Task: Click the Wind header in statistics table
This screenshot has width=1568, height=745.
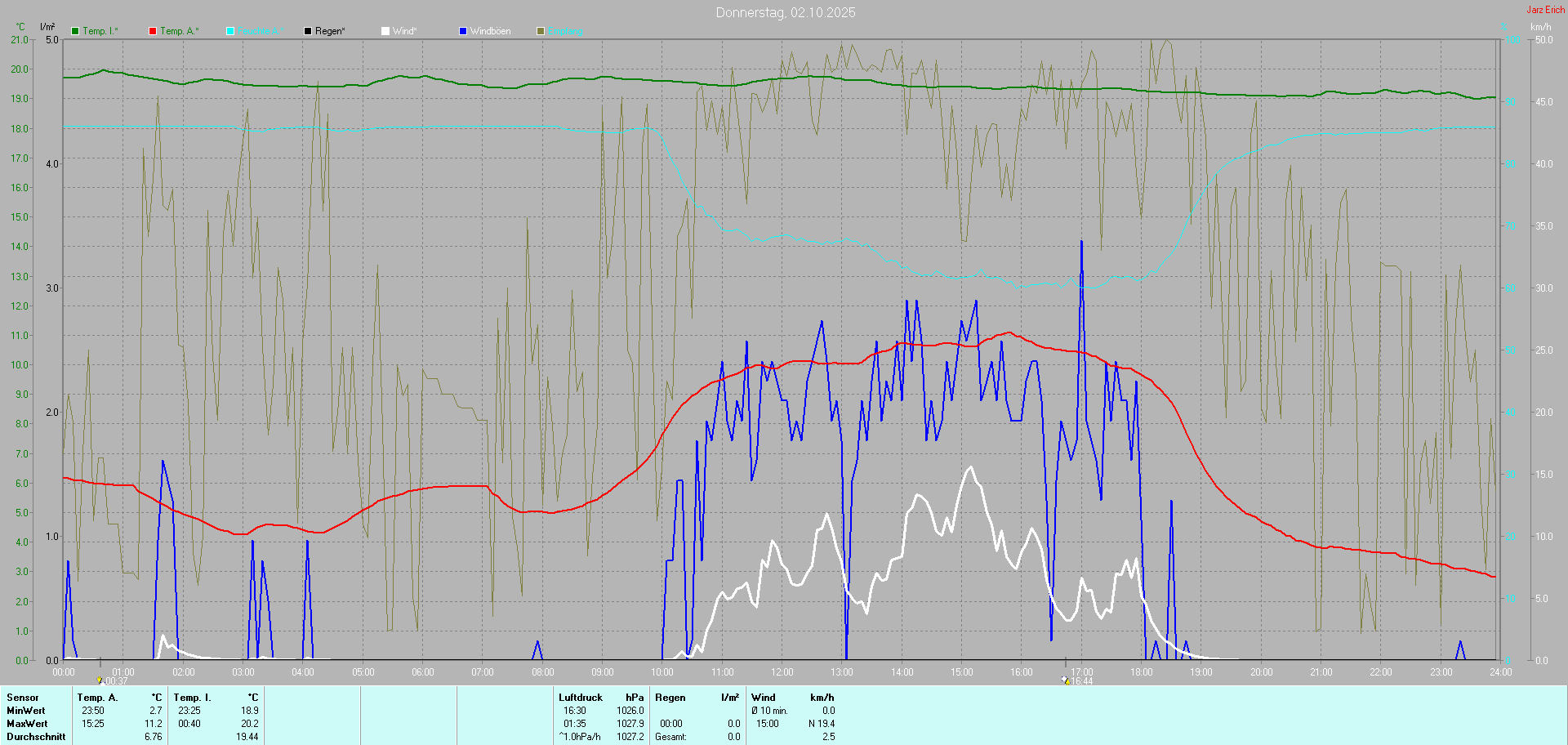Action: tap(764, 698)
